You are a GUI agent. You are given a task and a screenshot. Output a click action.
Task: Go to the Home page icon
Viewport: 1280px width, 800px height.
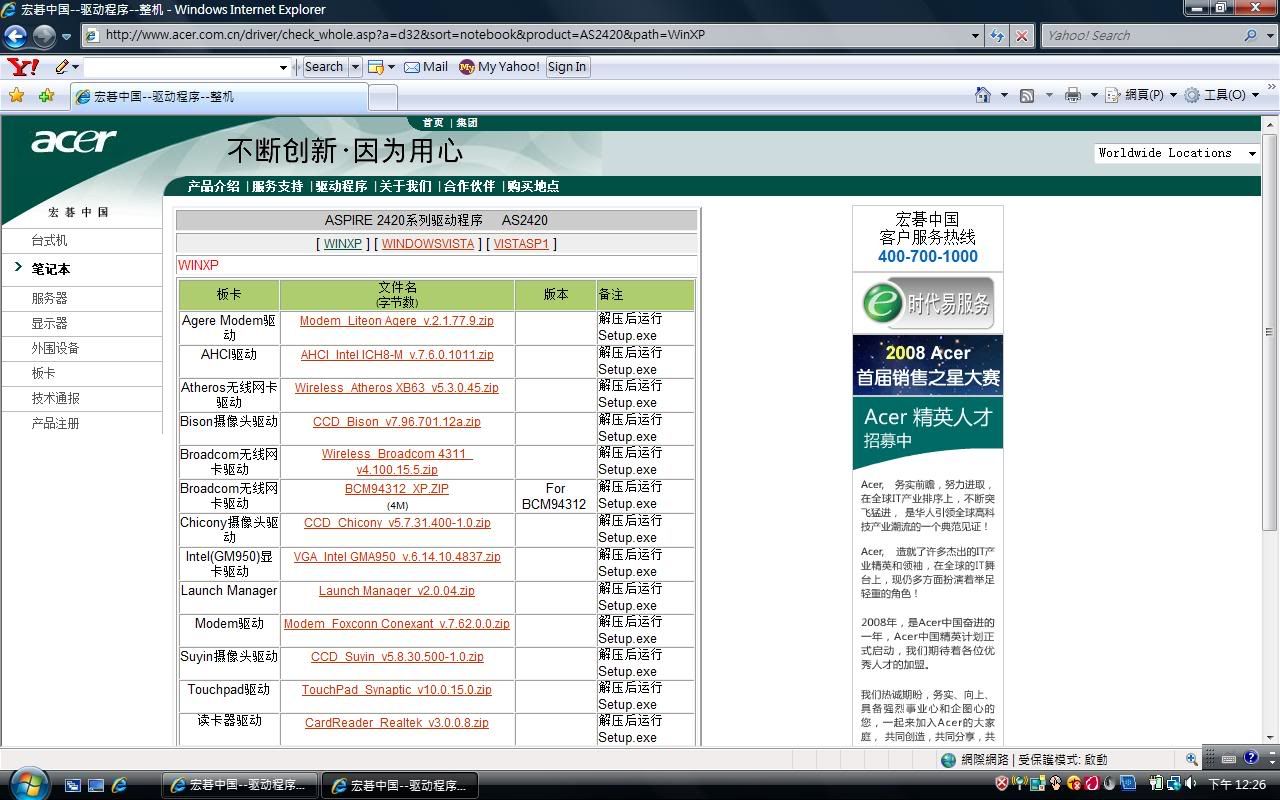[x=983, y=95]
